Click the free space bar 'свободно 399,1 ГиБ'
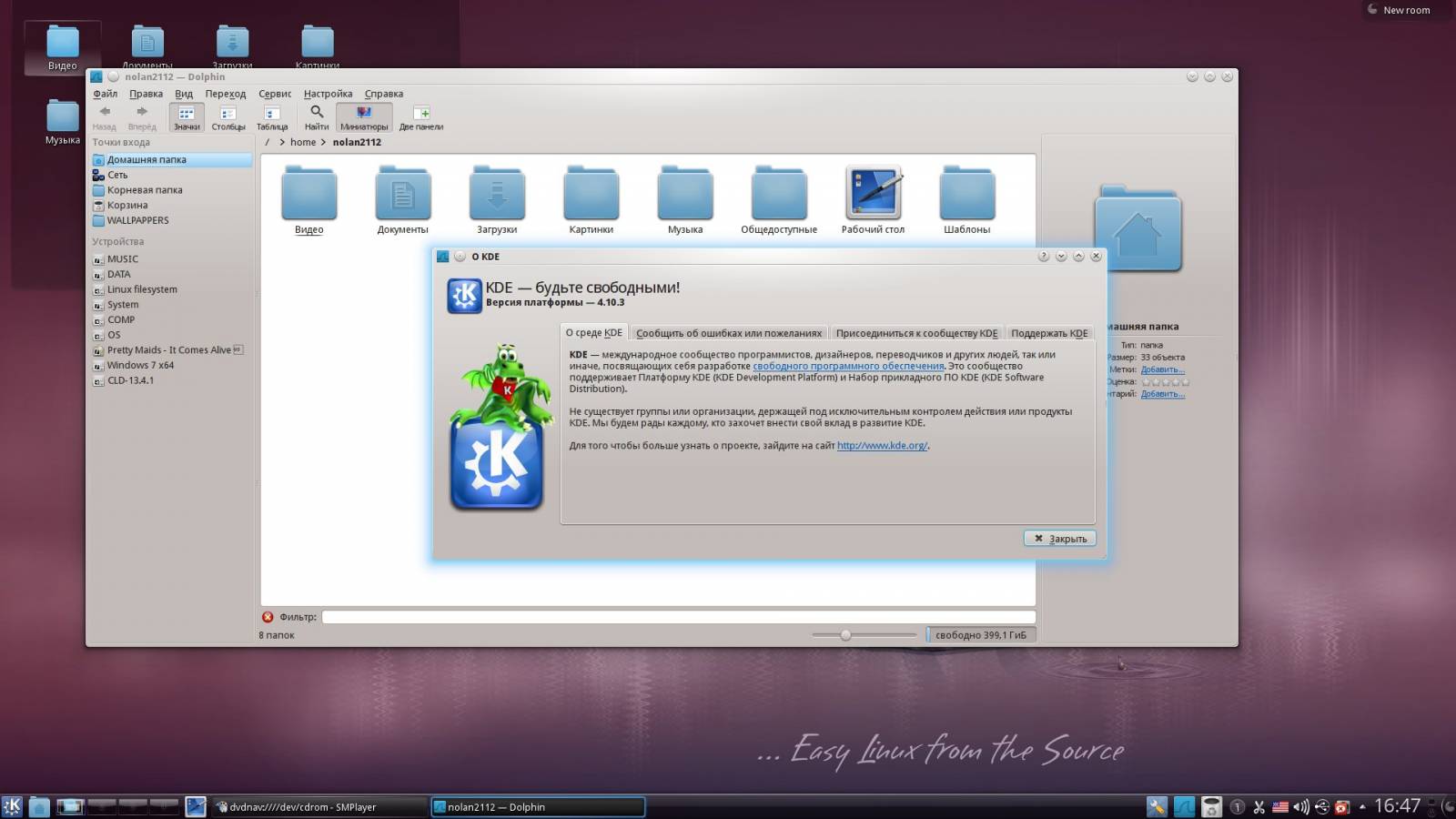Screen dimensions: 1456x819 pyautogui.click(x=981, y=635)
